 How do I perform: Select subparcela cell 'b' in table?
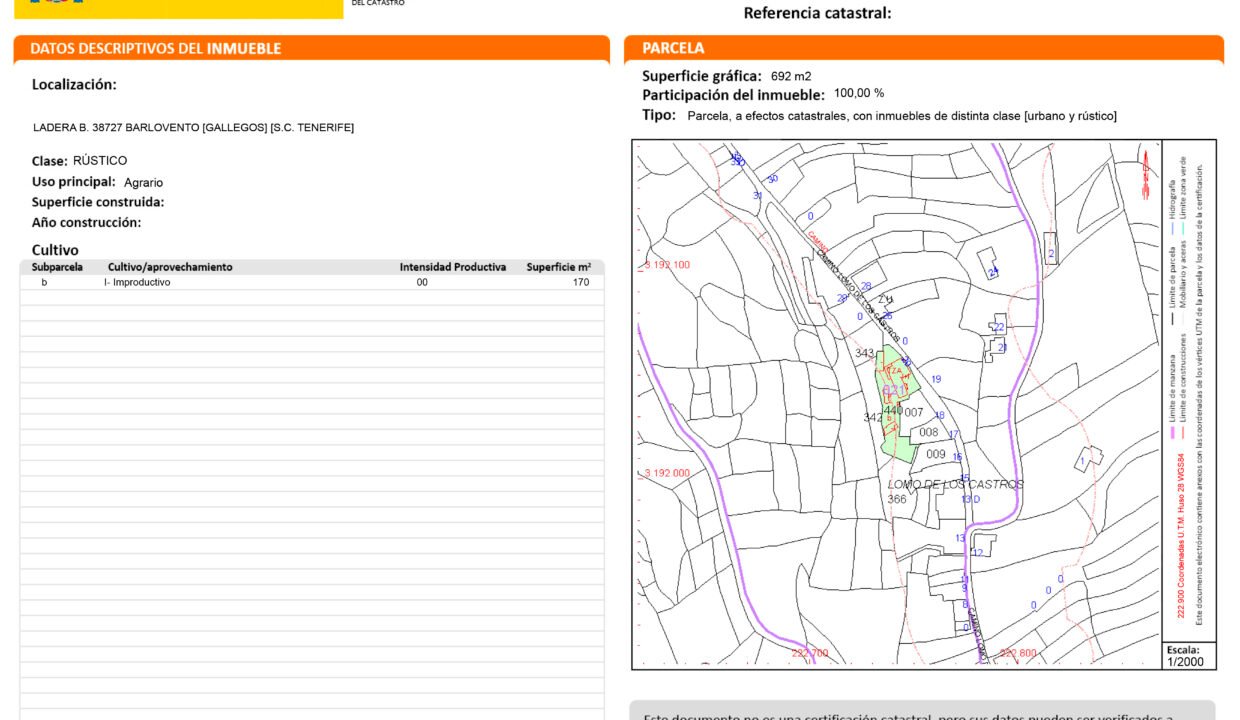[x=44, y=283]
